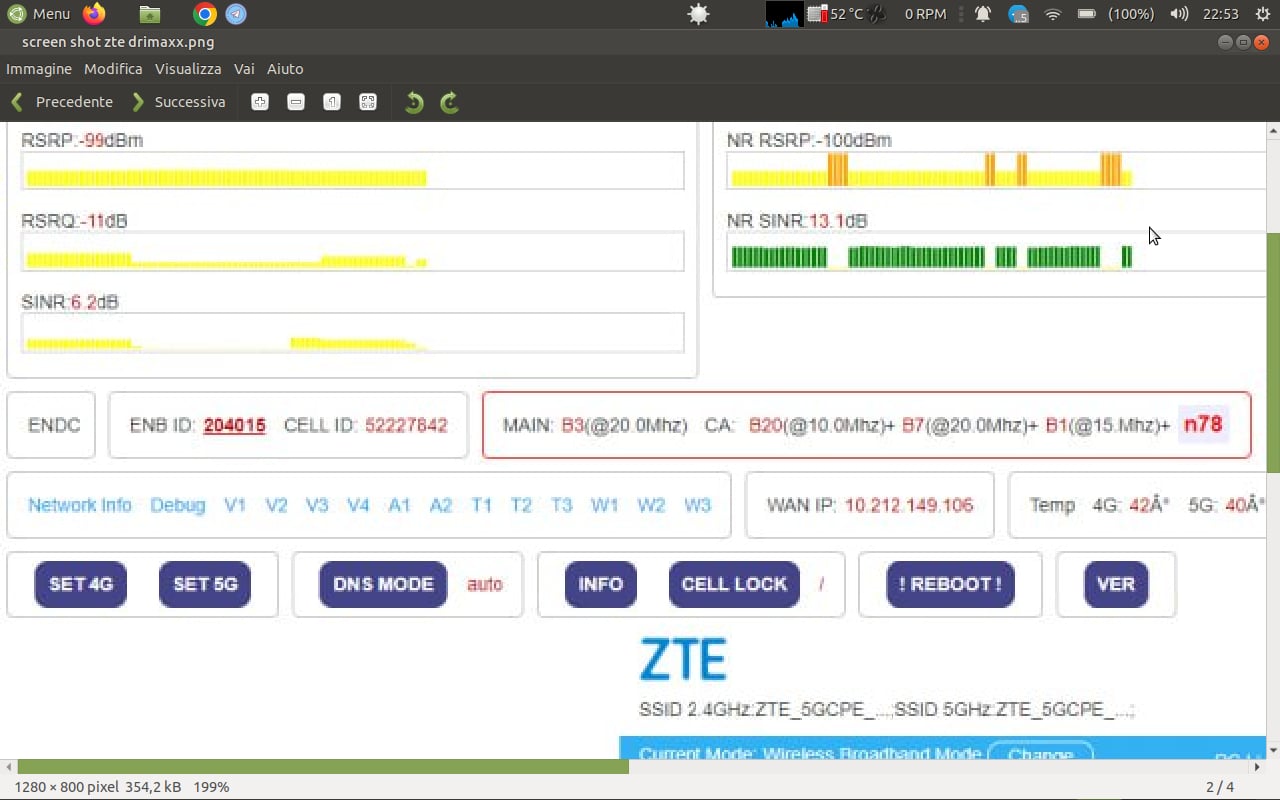Image resolution: width=1280 pixels, height=800 pixels.
Task: Open the Visualizza menu
Action: pos(188,69)
